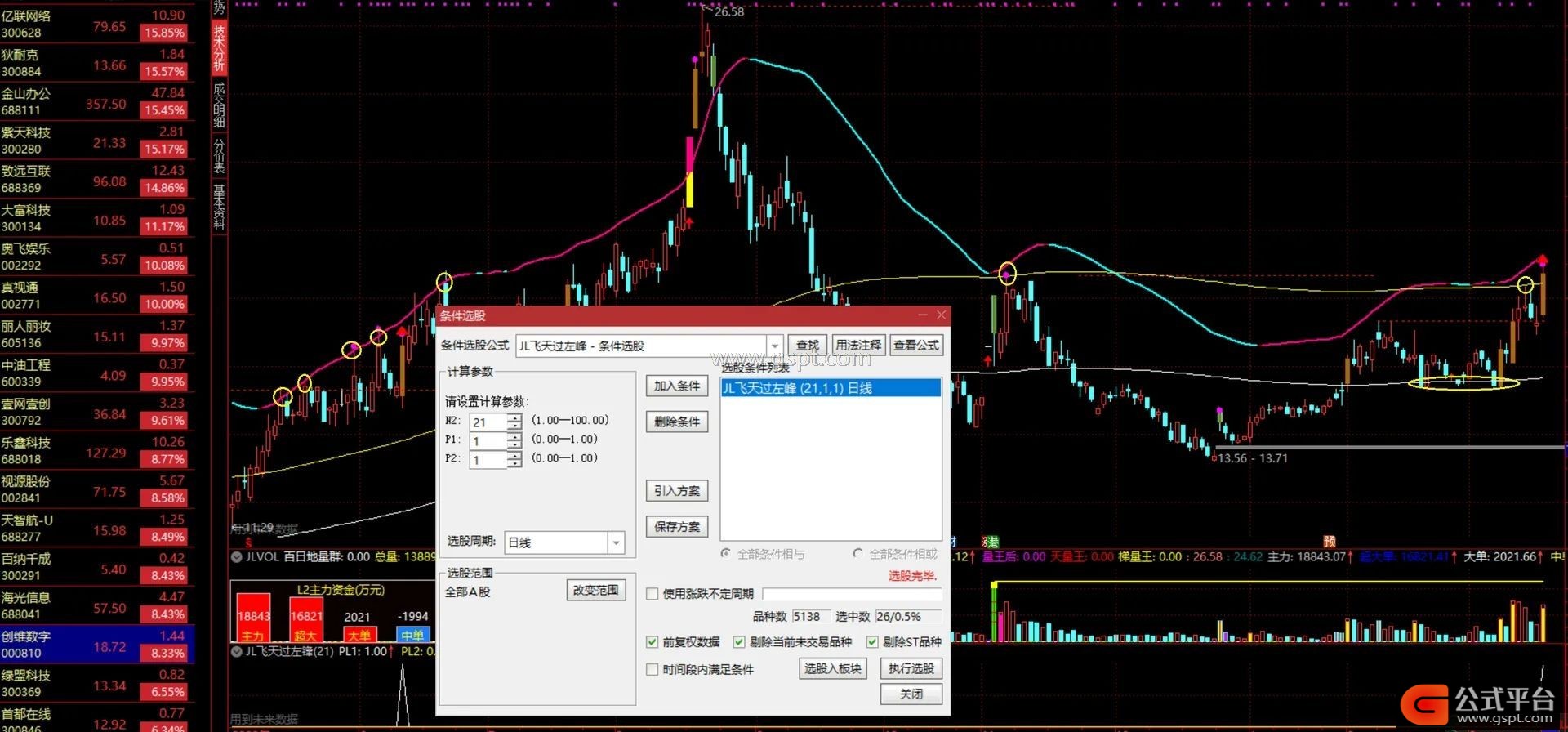The image size is (1568, 732).
Task: Click the red 主力 18843 fund bar
Action: point(253,618)
